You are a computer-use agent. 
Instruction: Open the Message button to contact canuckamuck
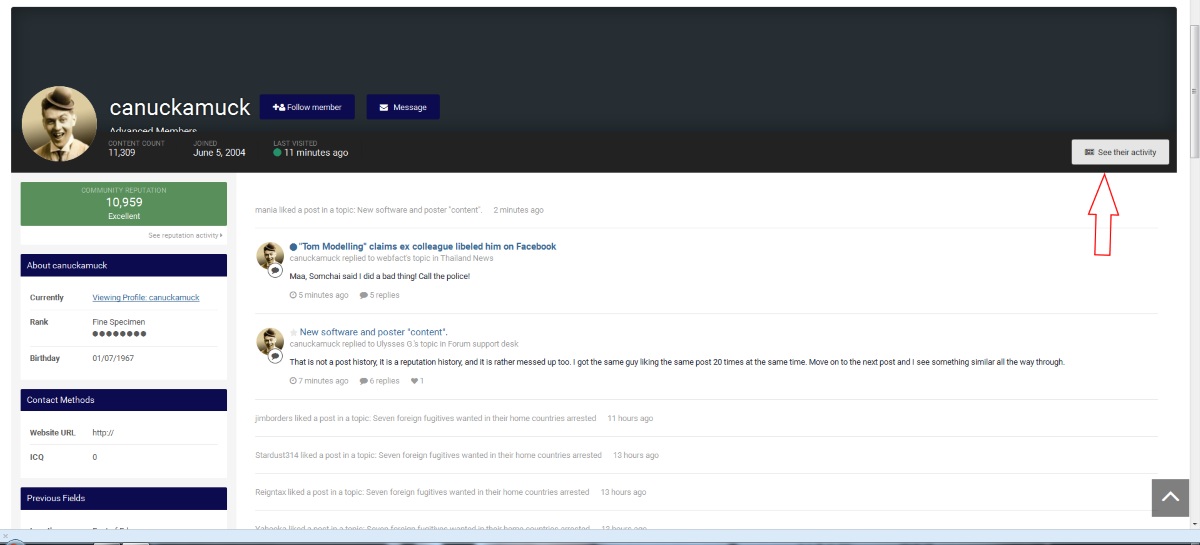point(402,107)
